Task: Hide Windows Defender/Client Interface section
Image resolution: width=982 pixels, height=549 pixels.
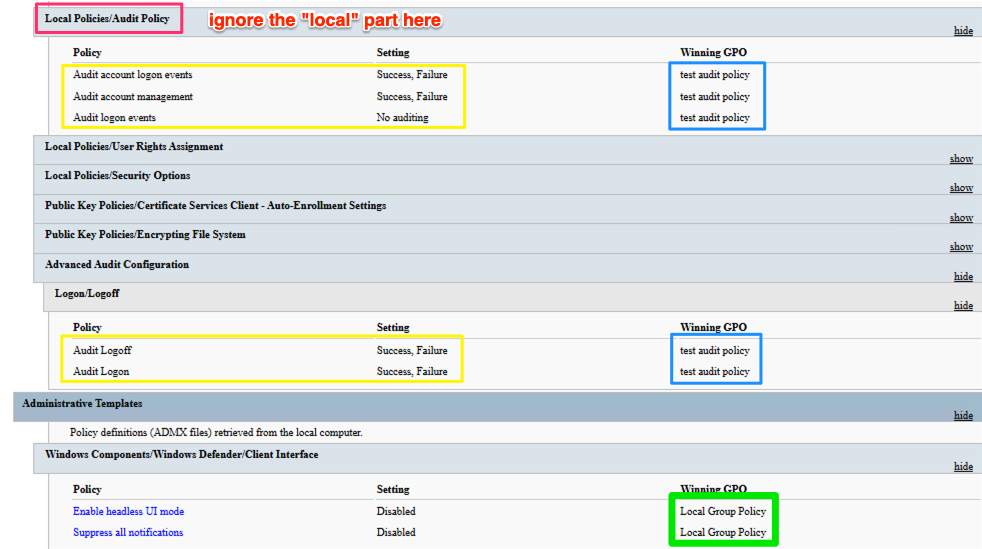Action: pyautogui.click(x=963, y=467)
